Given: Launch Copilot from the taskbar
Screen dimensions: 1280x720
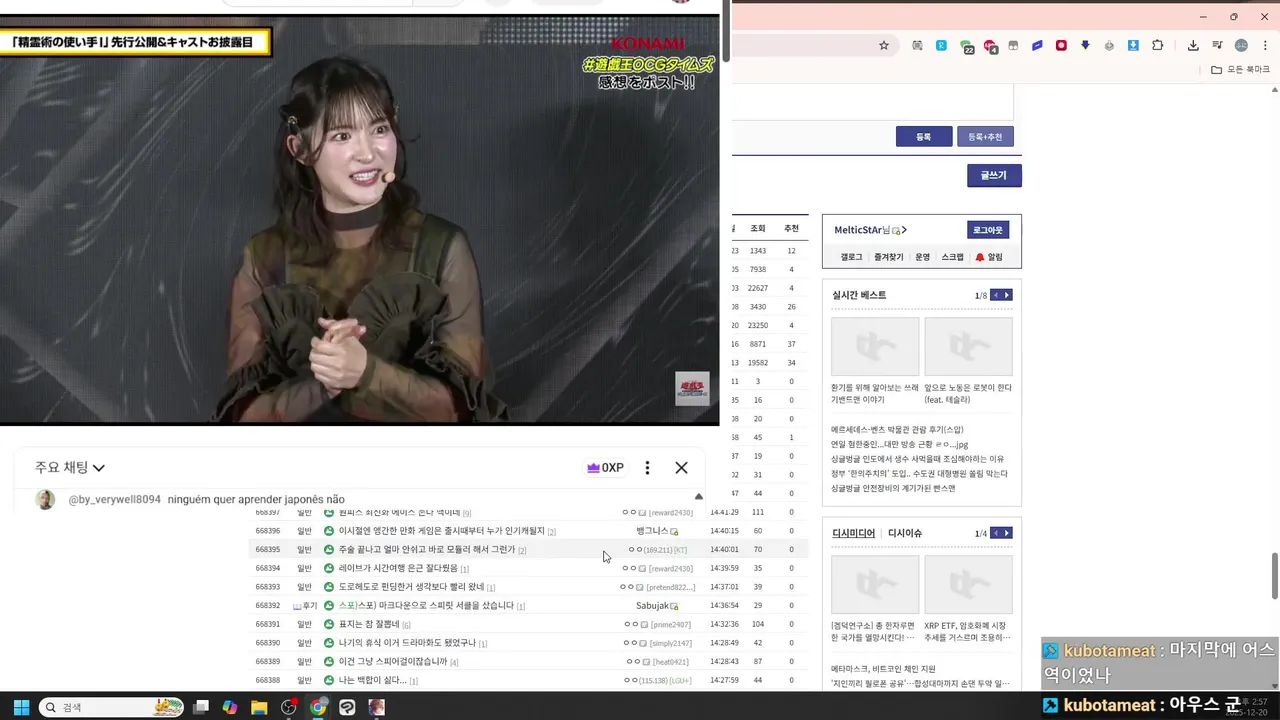Looking at the screenshot, I should (x=230, y=707).
